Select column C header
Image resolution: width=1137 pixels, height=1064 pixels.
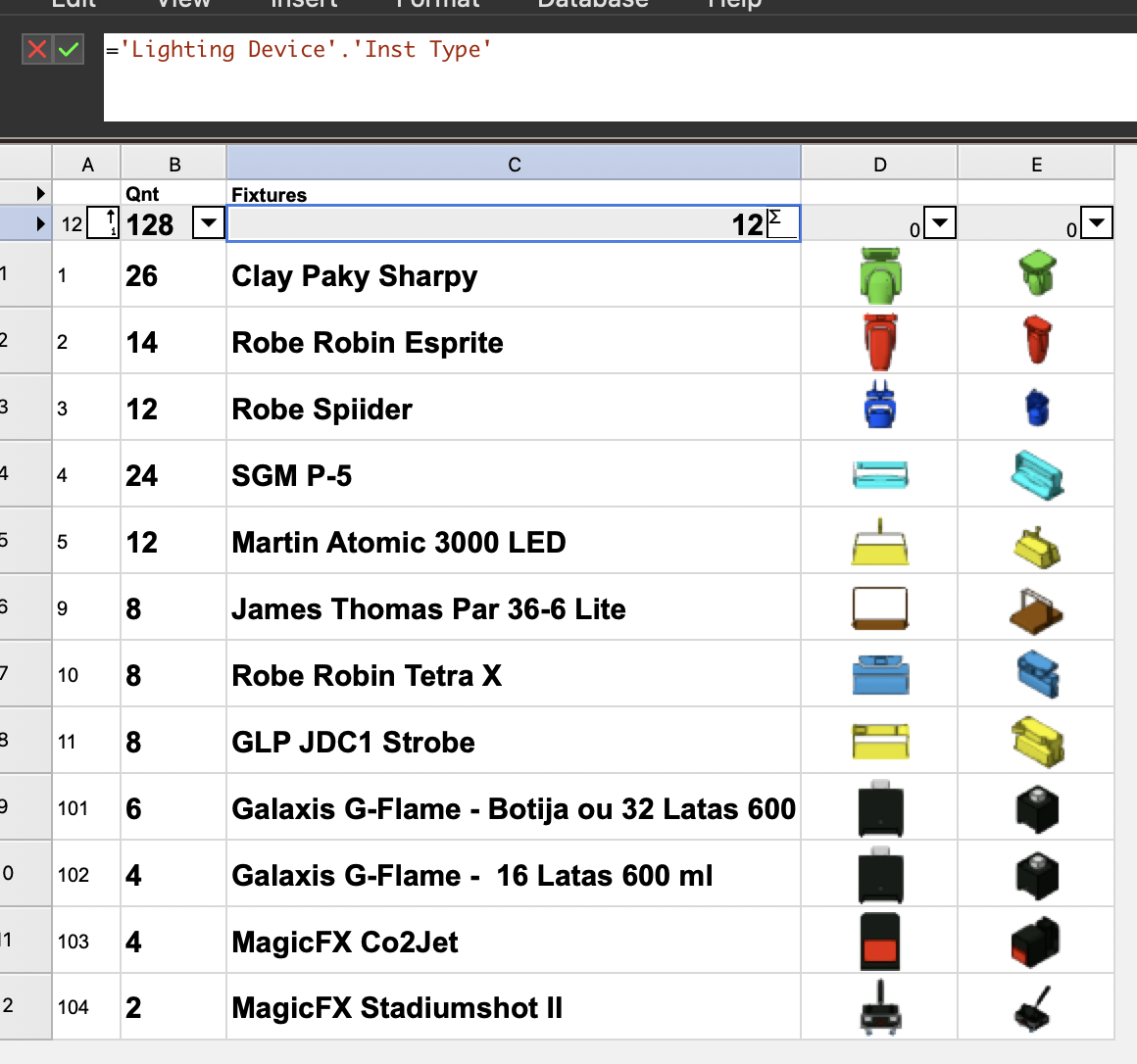click(x=514, y=165)
